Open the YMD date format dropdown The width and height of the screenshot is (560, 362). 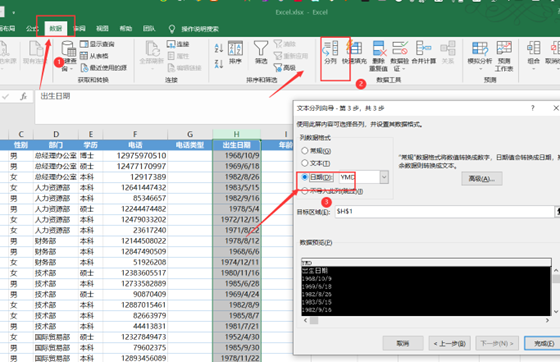tap(384, 177)
